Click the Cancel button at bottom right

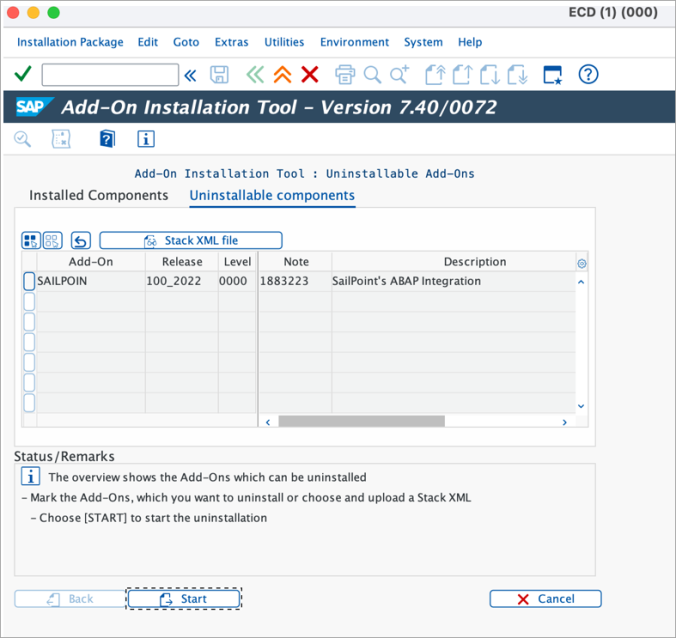pos(545,599)
